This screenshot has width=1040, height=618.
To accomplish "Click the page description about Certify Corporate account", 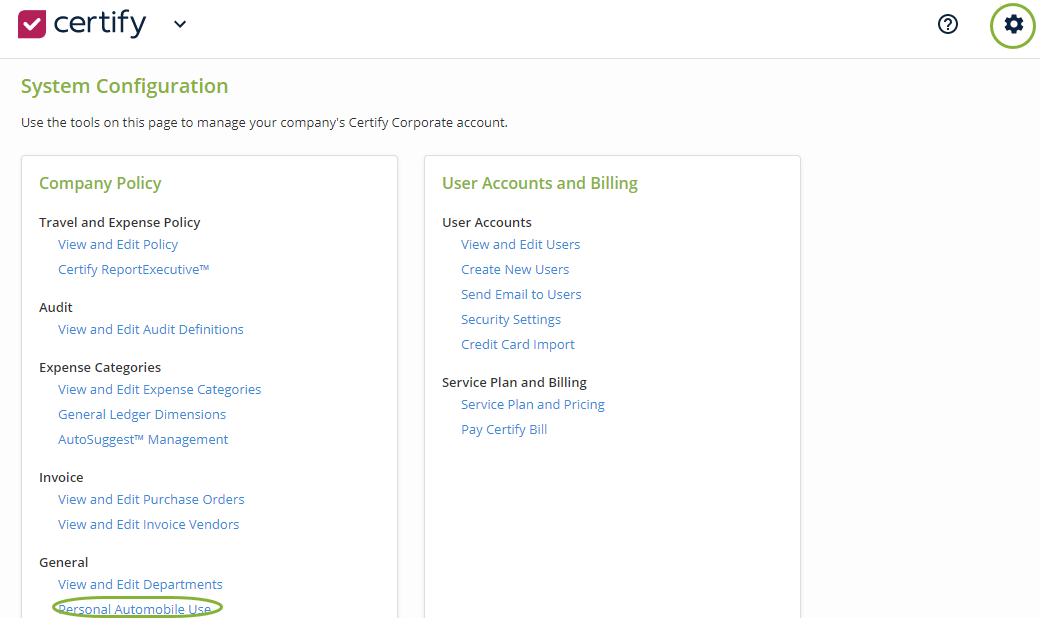I will (x=264, y=123).
